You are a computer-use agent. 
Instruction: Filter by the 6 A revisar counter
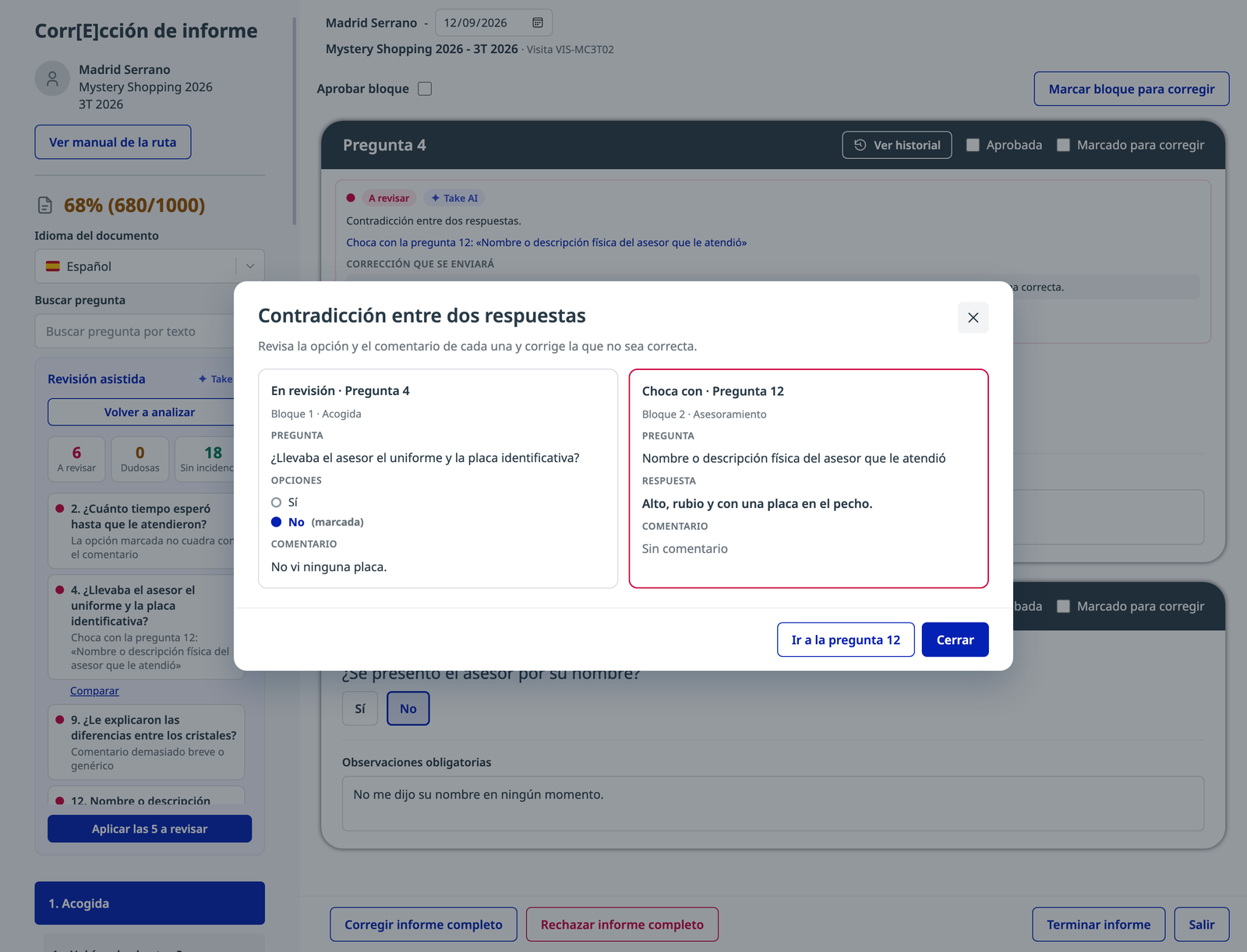[x=76, y=459]
